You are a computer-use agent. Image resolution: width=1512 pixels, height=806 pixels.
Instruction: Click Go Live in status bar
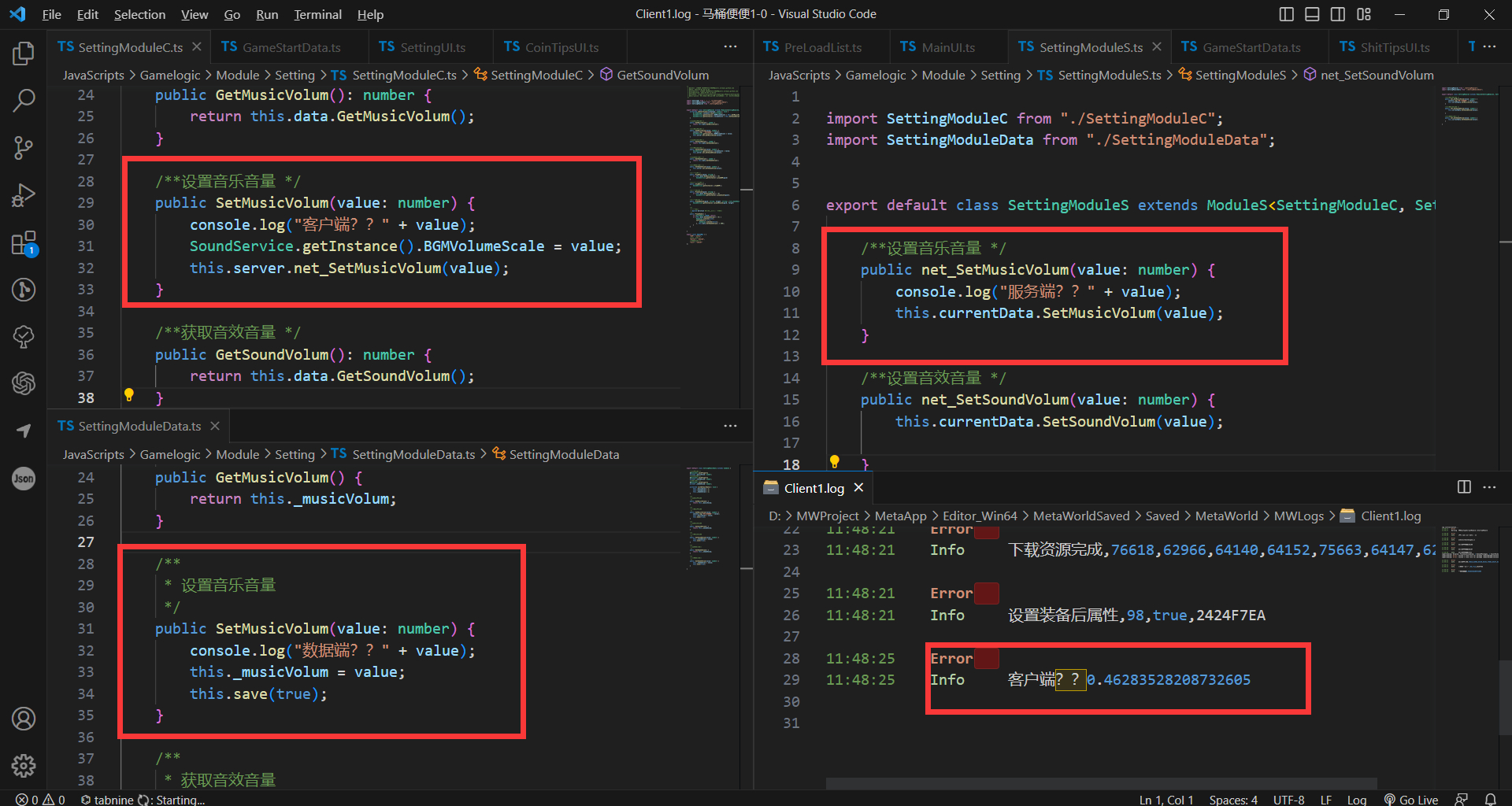tap(1411, 799)
